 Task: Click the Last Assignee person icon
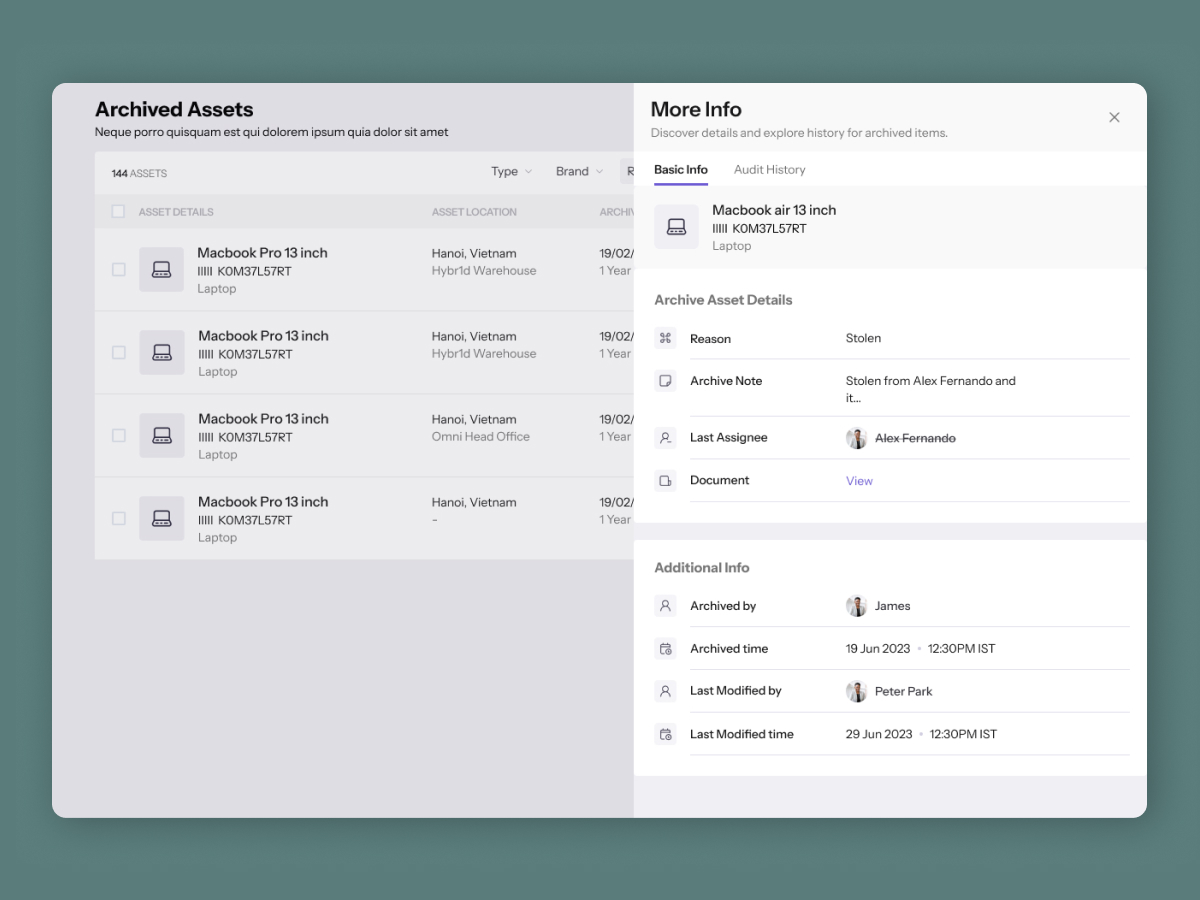point(665,438)
